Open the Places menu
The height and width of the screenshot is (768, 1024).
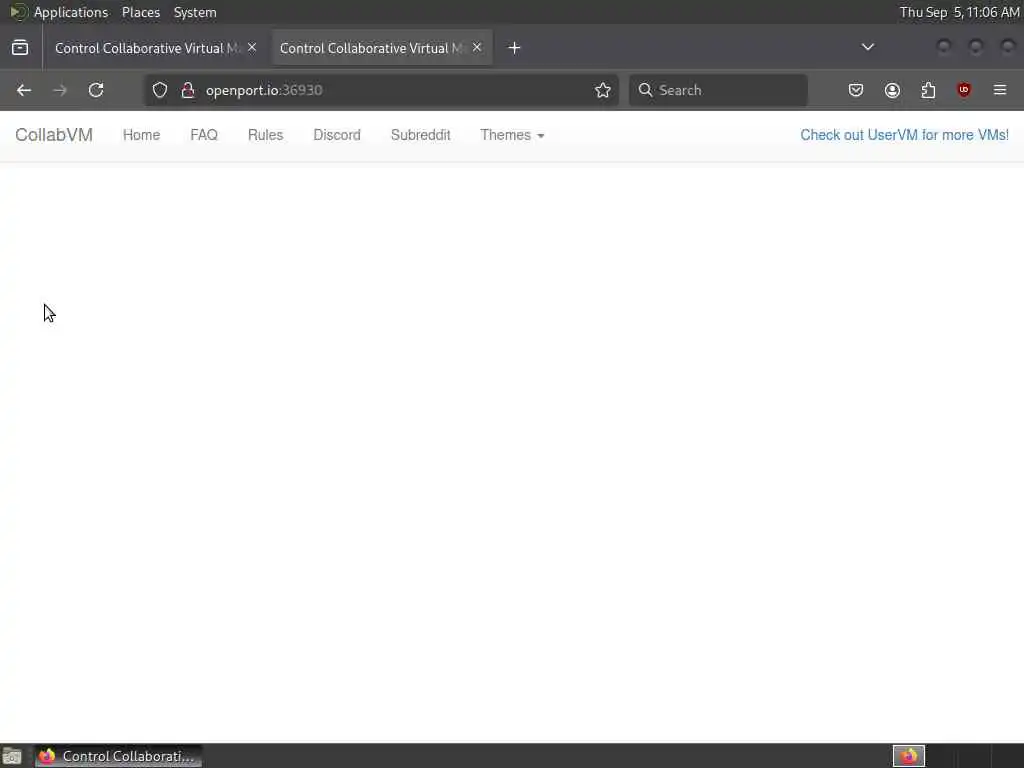coord(141,12)
